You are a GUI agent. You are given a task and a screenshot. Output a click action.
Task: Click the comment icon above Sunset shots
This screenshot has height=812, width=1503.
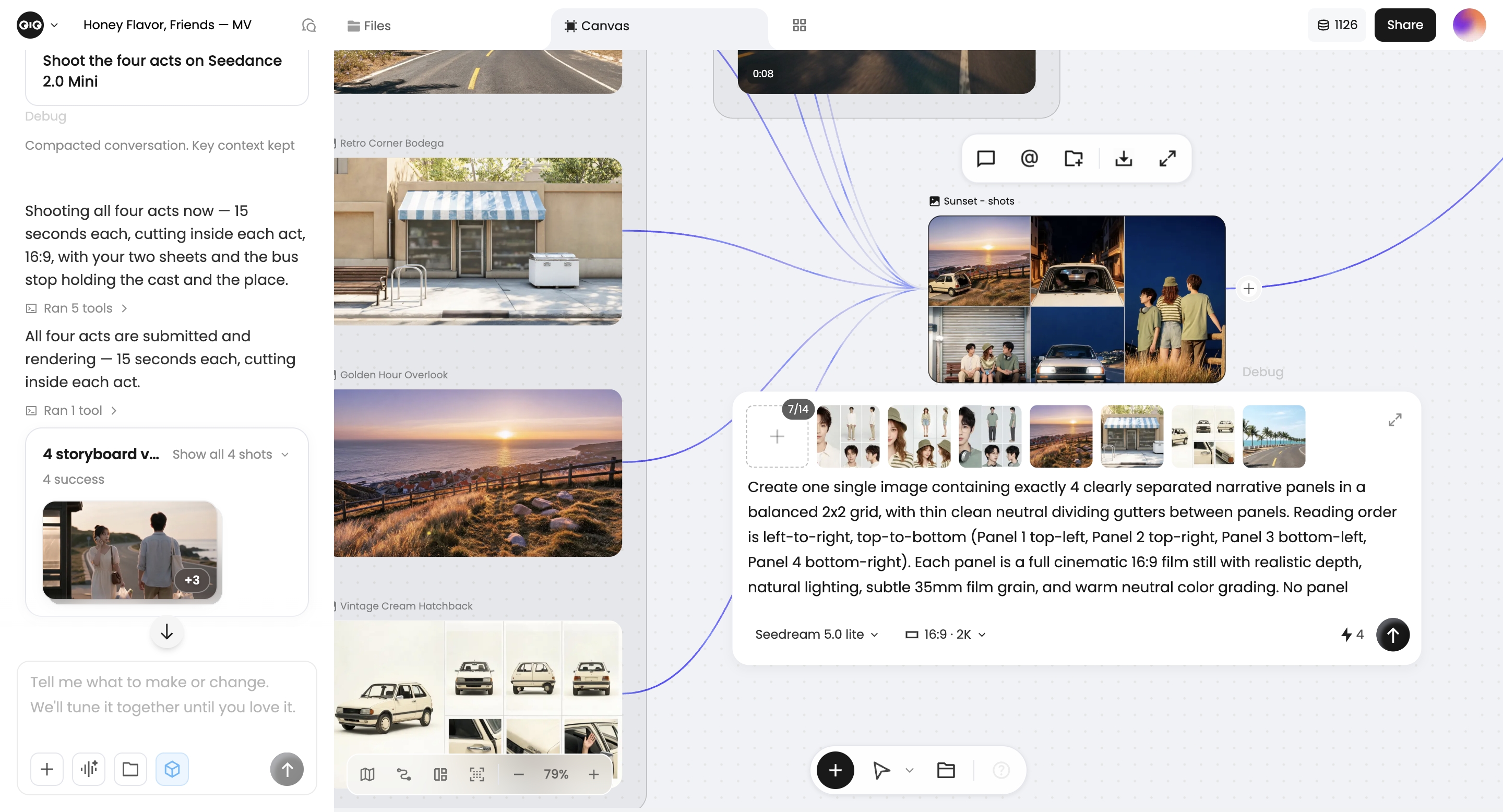tap(985, 159)
